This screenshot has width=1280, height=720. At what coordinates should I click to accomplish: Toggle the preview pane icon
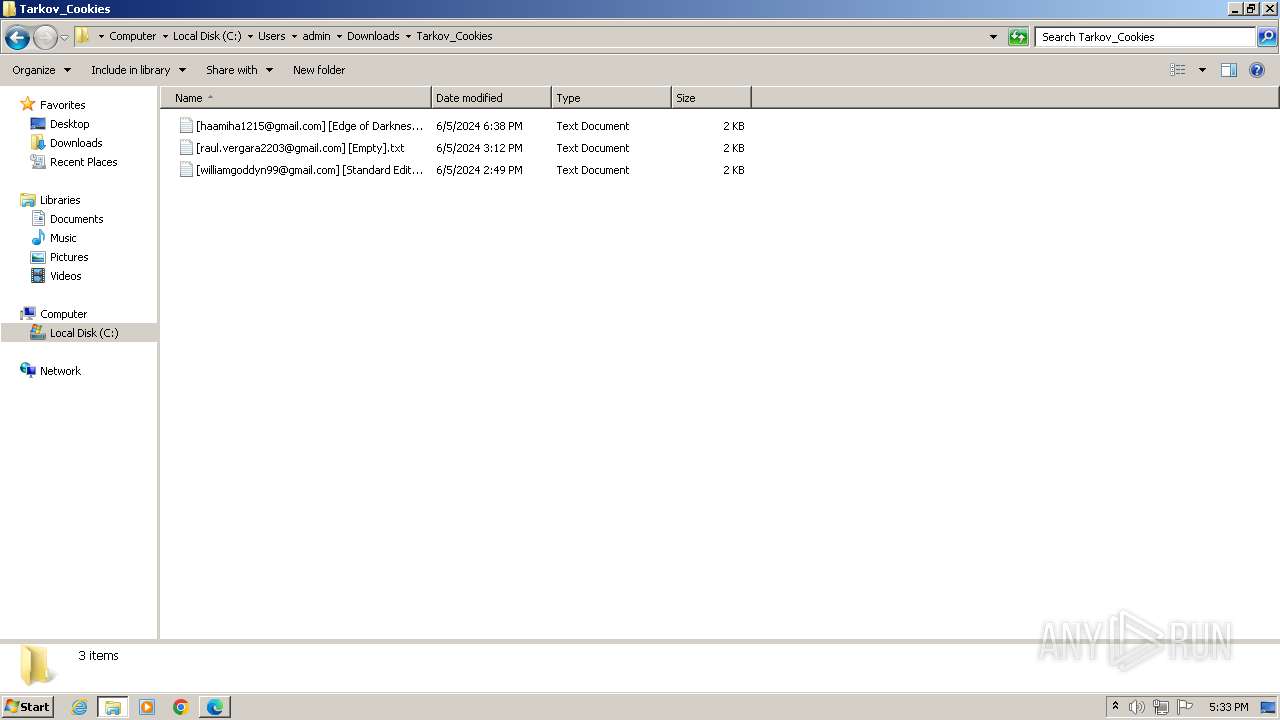1229,70
